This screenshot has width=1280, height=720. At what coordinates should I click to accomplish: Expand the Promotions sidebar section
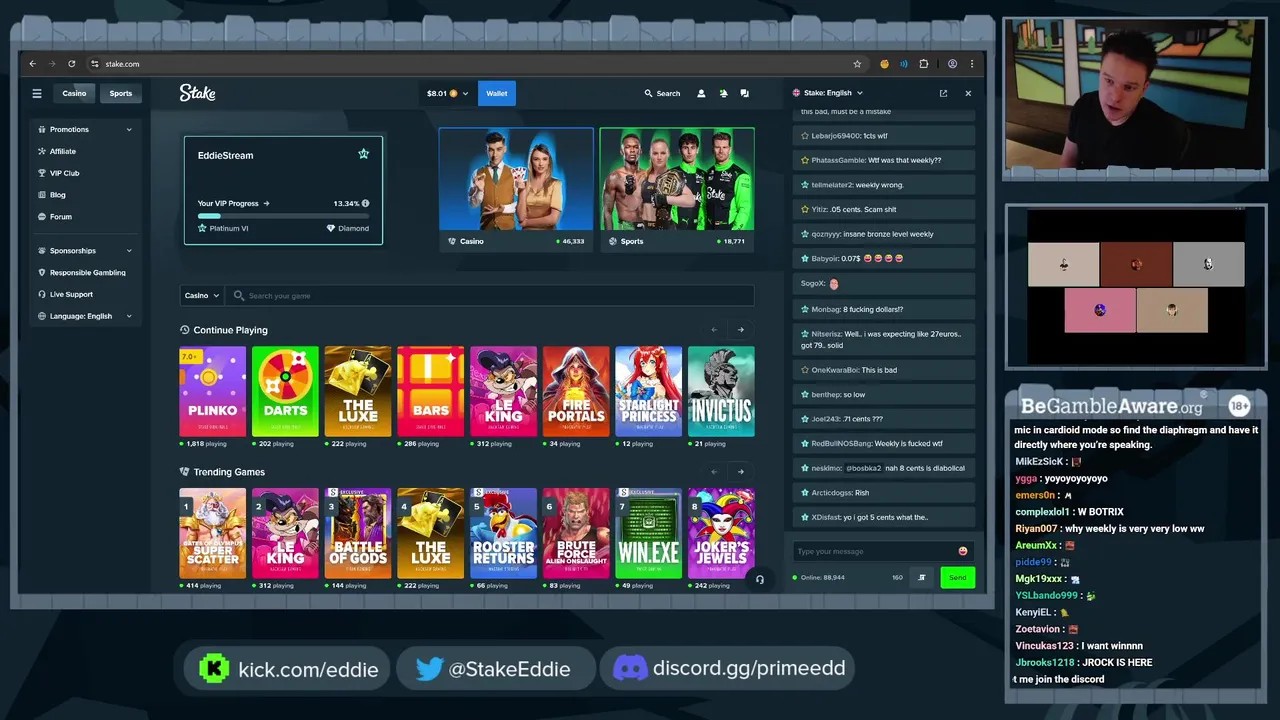[x=84, y=129]
